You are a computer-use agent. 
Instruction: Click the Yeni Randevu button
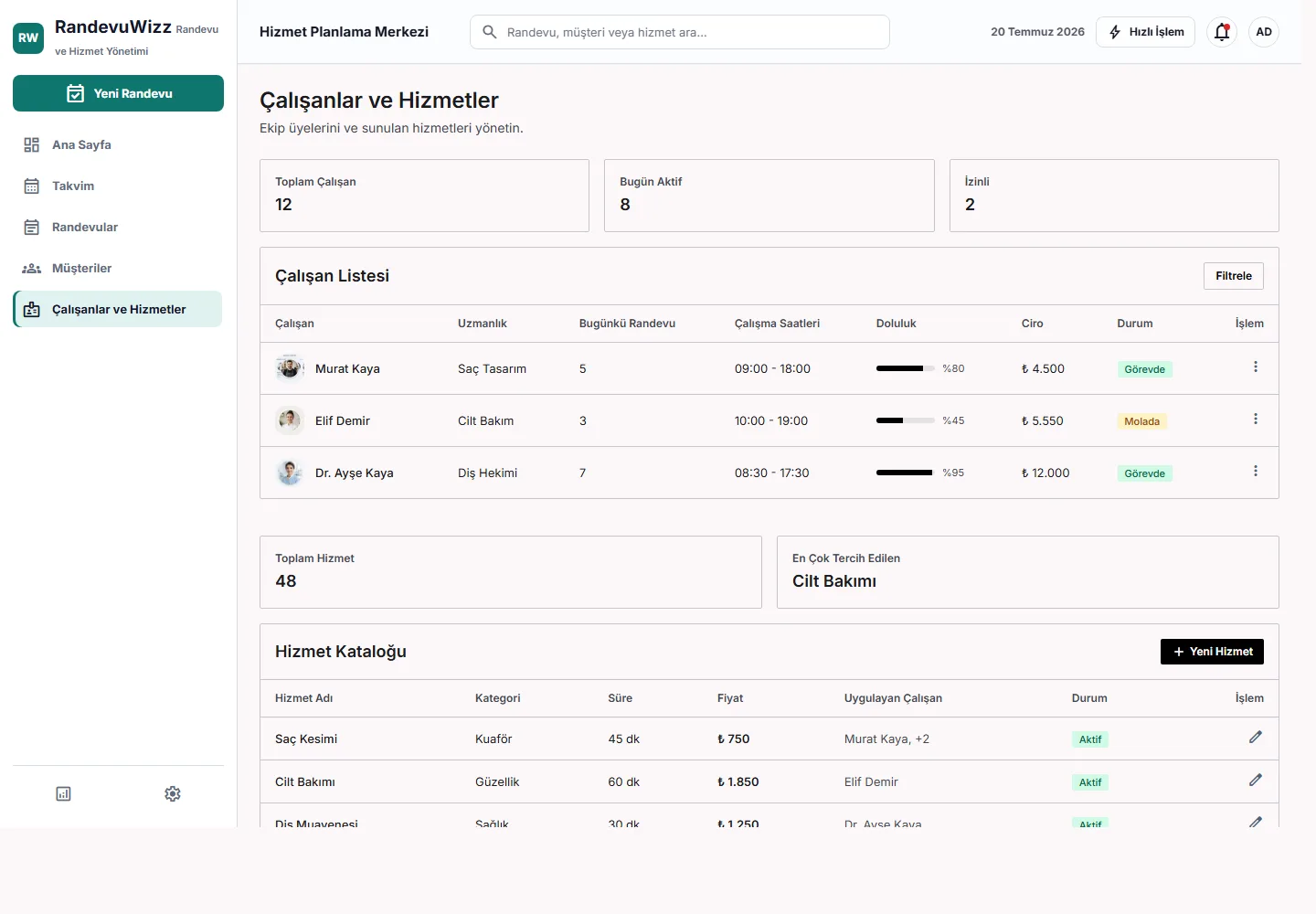118,93
